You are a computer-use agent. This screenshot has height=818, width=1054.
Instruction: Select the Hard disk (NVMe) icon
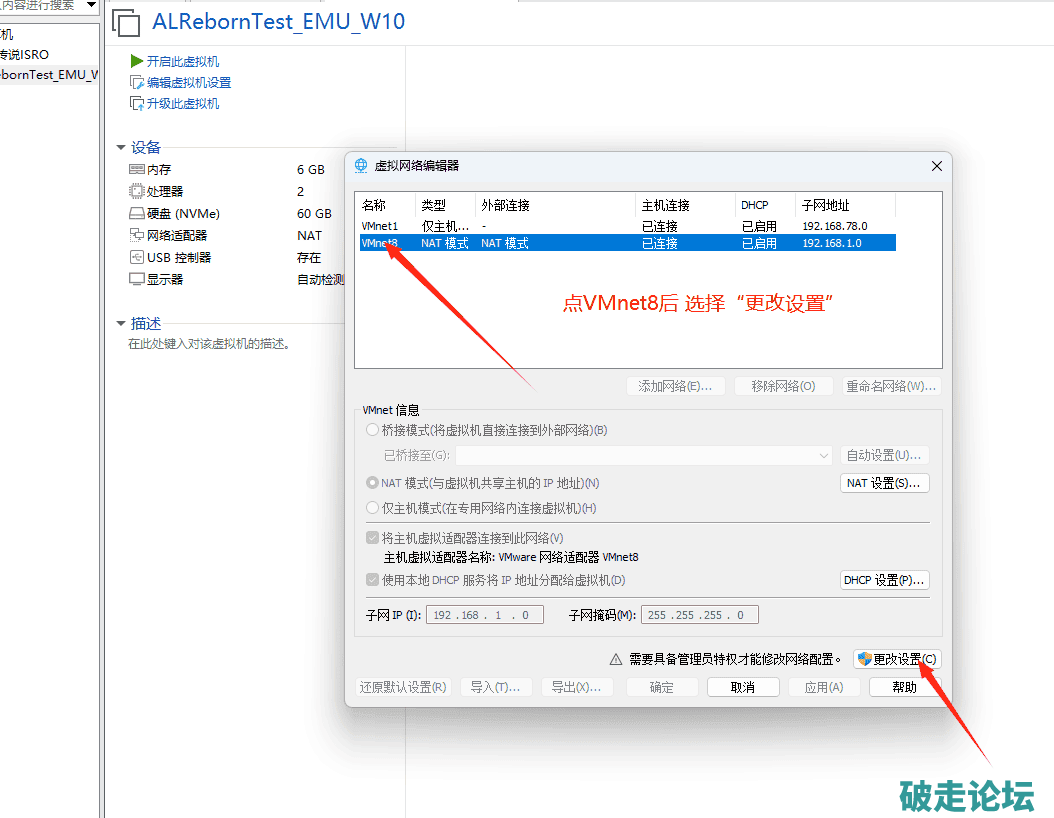(137, 214)
